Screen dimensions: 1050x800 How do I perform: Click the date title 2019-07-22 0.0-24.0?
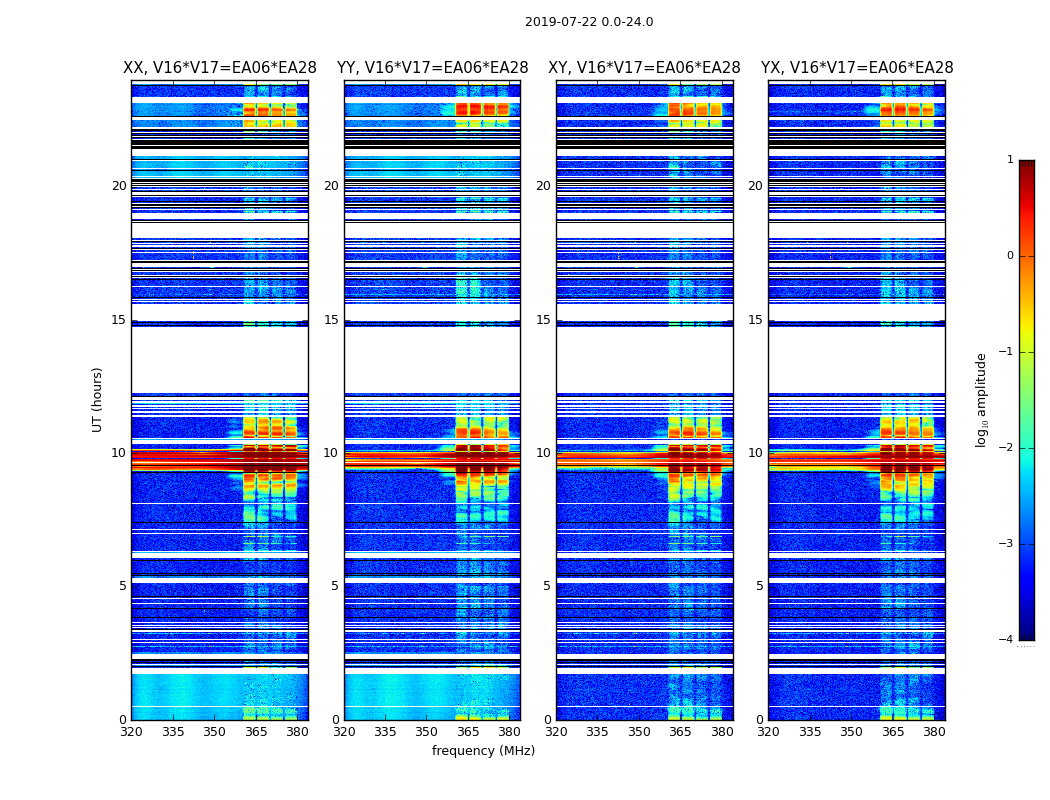pyautogui.click(x=589, y=22)
